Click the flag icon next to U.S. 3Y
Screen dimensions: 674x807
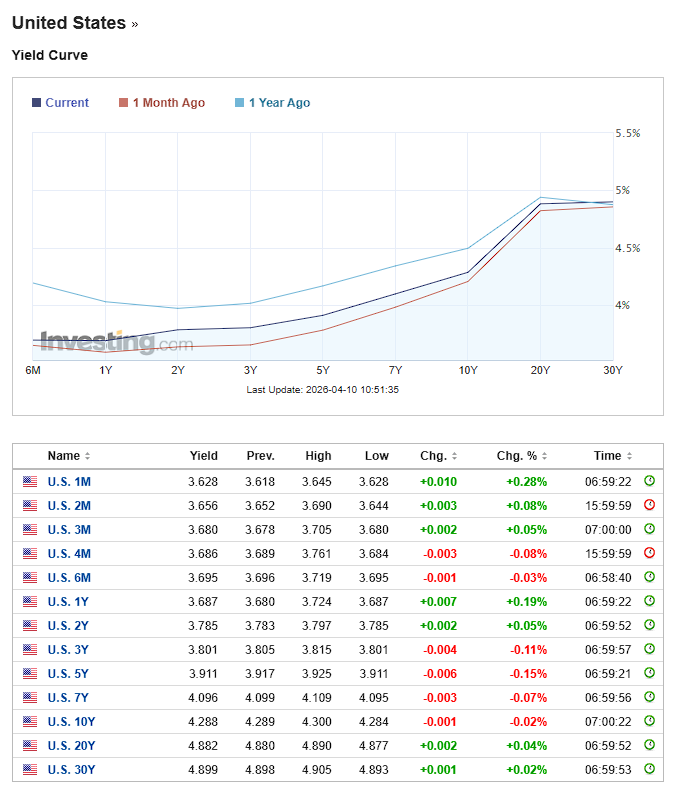click(30, 650)
